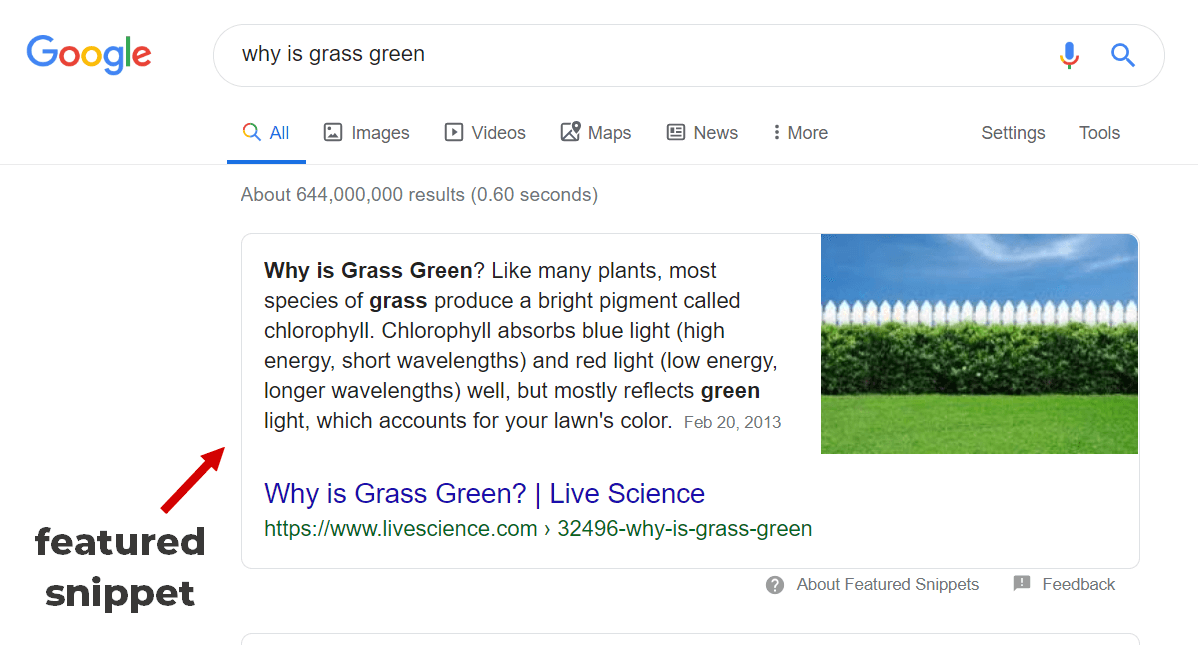The width and height of the screenshot is (1198, 645).
Task: Click the lawn and fence thumbnail image
Action: tap(979, 344)
